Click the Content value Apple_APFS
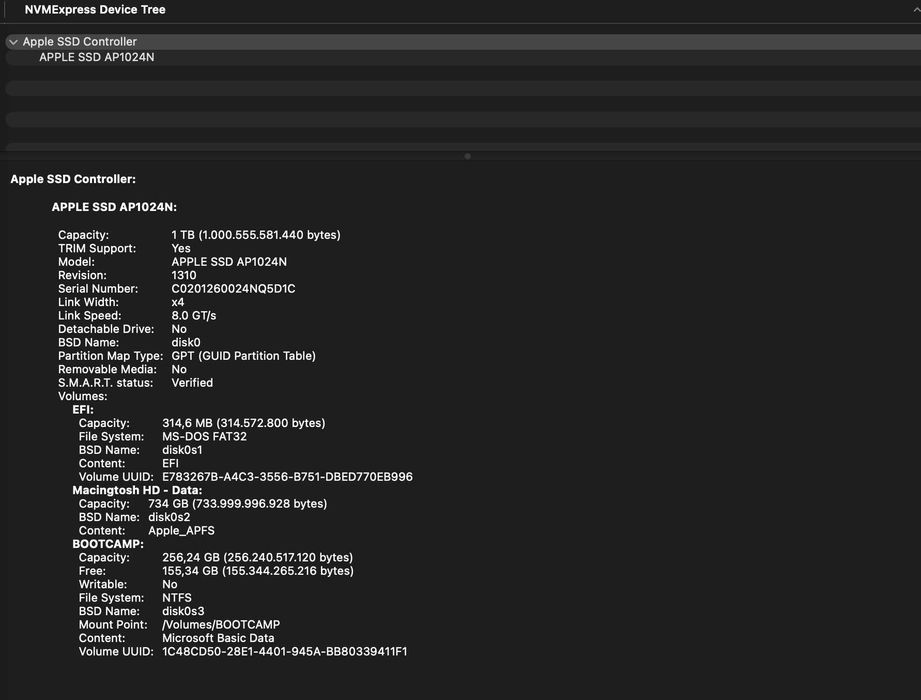This screenshot has width=921, height=700. (181, 531)
